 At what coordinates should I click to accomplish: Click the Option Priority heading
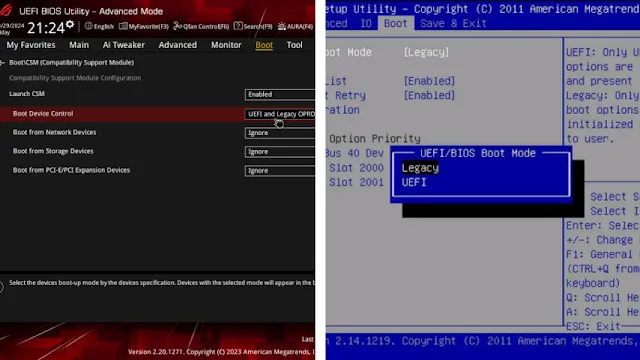(x=375, y=139)
